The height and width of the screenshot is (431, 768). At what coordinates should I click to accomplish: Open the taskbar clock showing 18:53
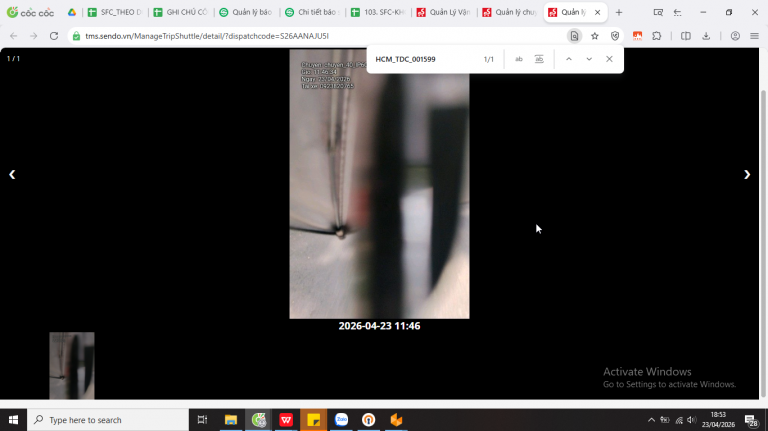pos(718,420)
